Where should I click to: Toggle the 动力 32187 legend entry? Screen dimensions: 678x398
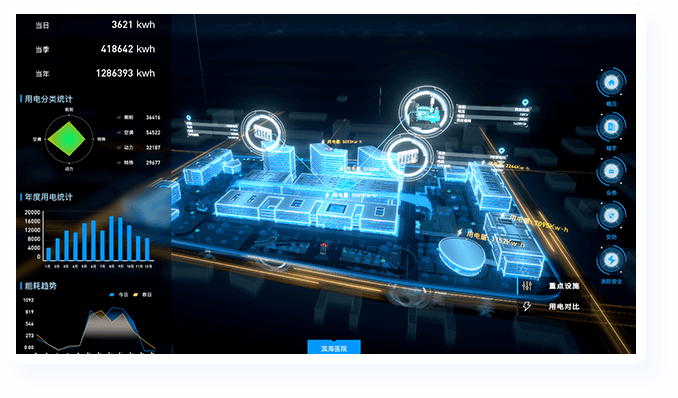pos(138,148)
